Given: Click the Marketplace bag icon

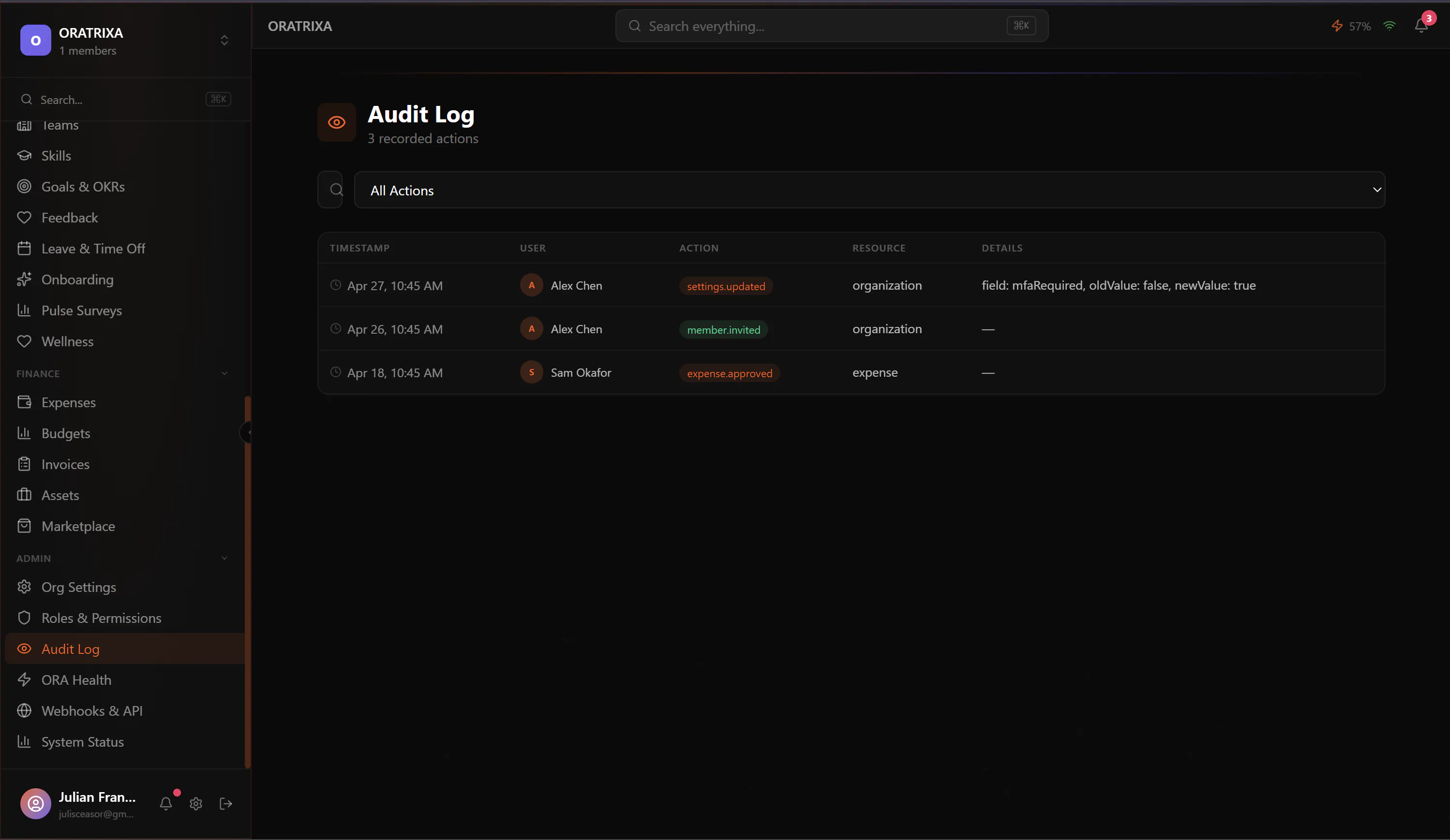Looking at the screenshot, I should [x=24, y=526].
